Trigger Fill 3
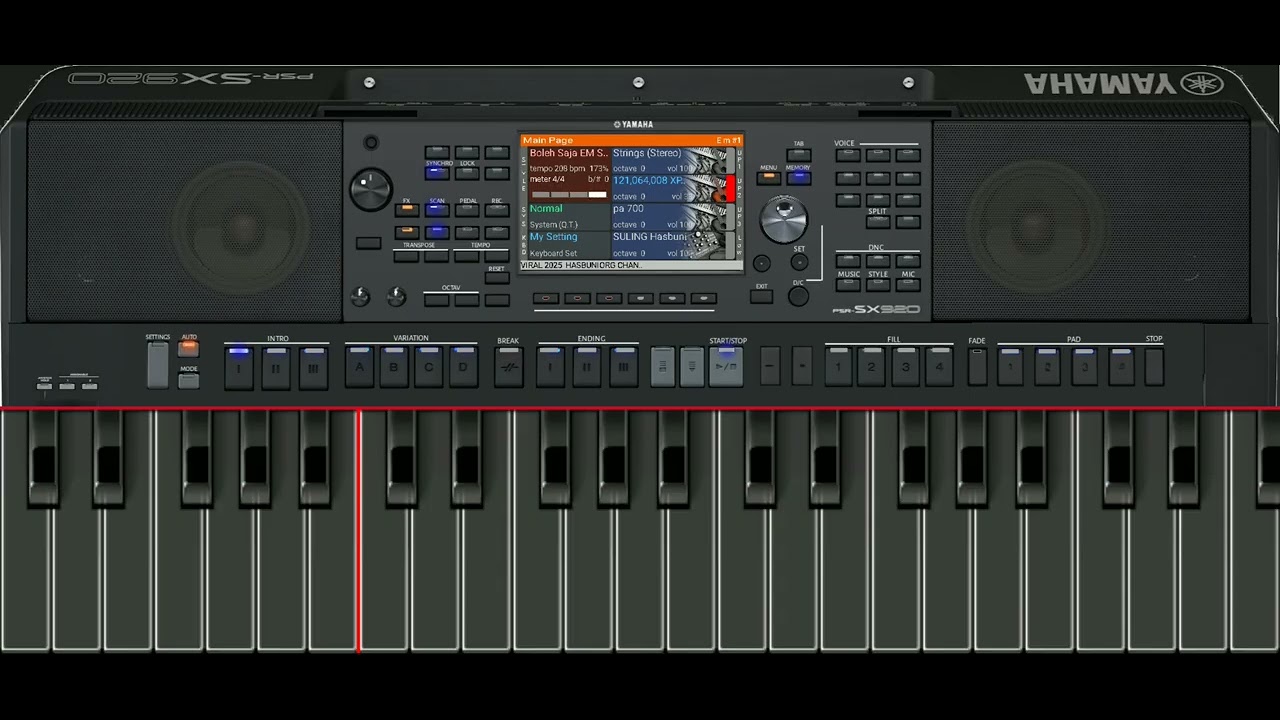Viewport: 1280px width, 720px height. click(906, 366)
